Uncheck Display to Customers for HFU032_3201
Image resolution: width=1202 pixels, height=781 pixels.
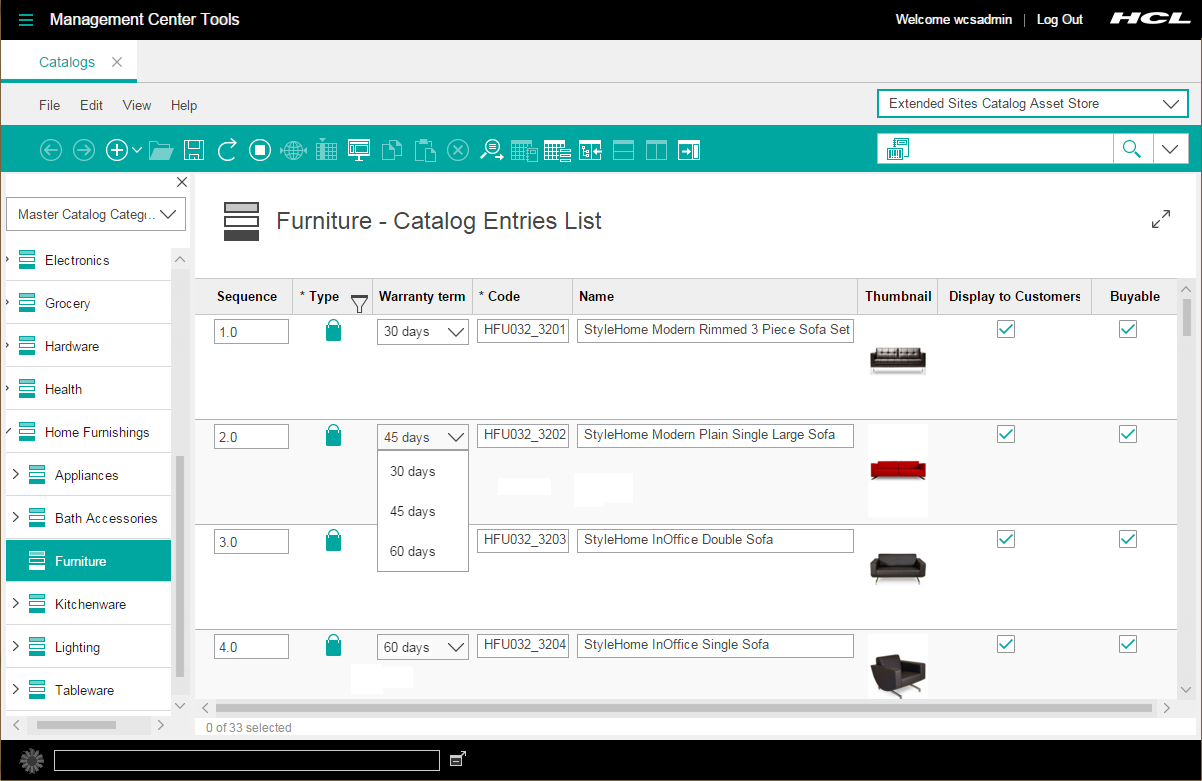1006,329
